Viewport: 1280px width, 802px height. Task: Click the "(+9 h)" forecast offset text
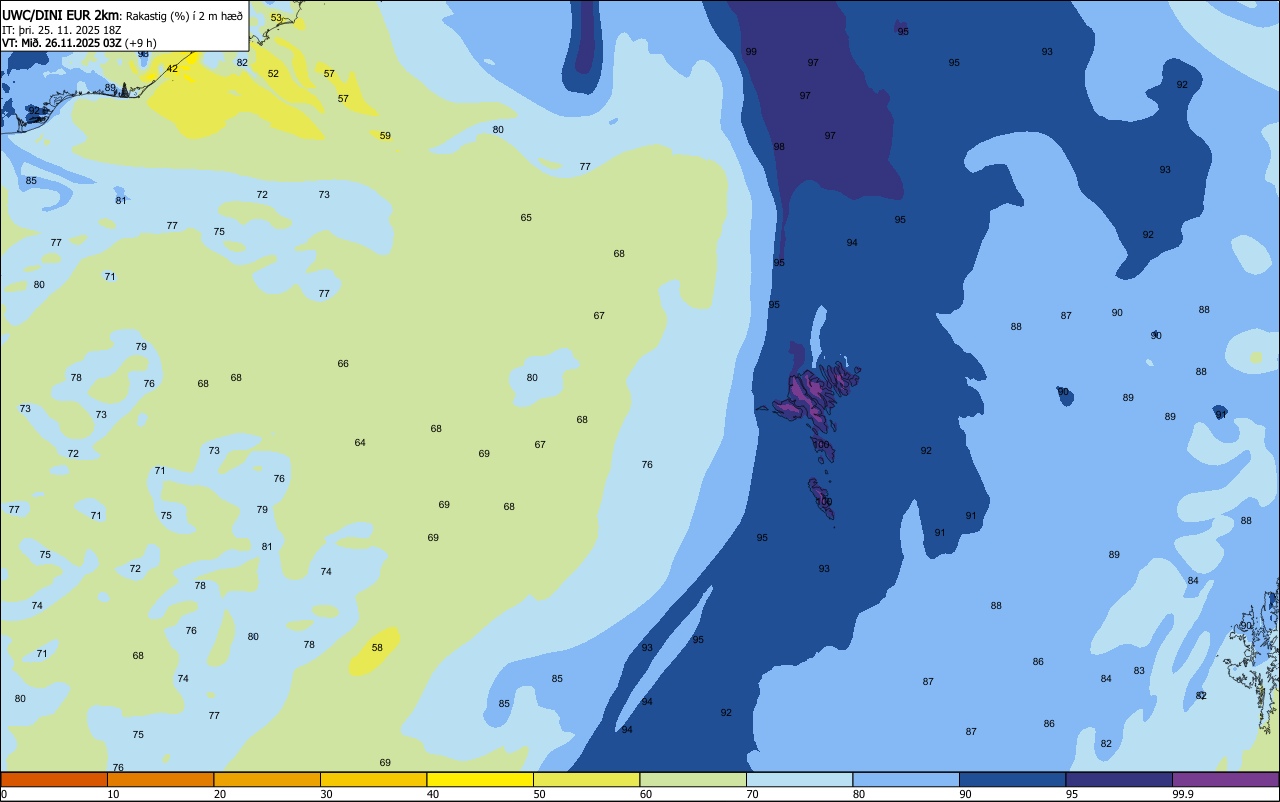tap(142, 43)
